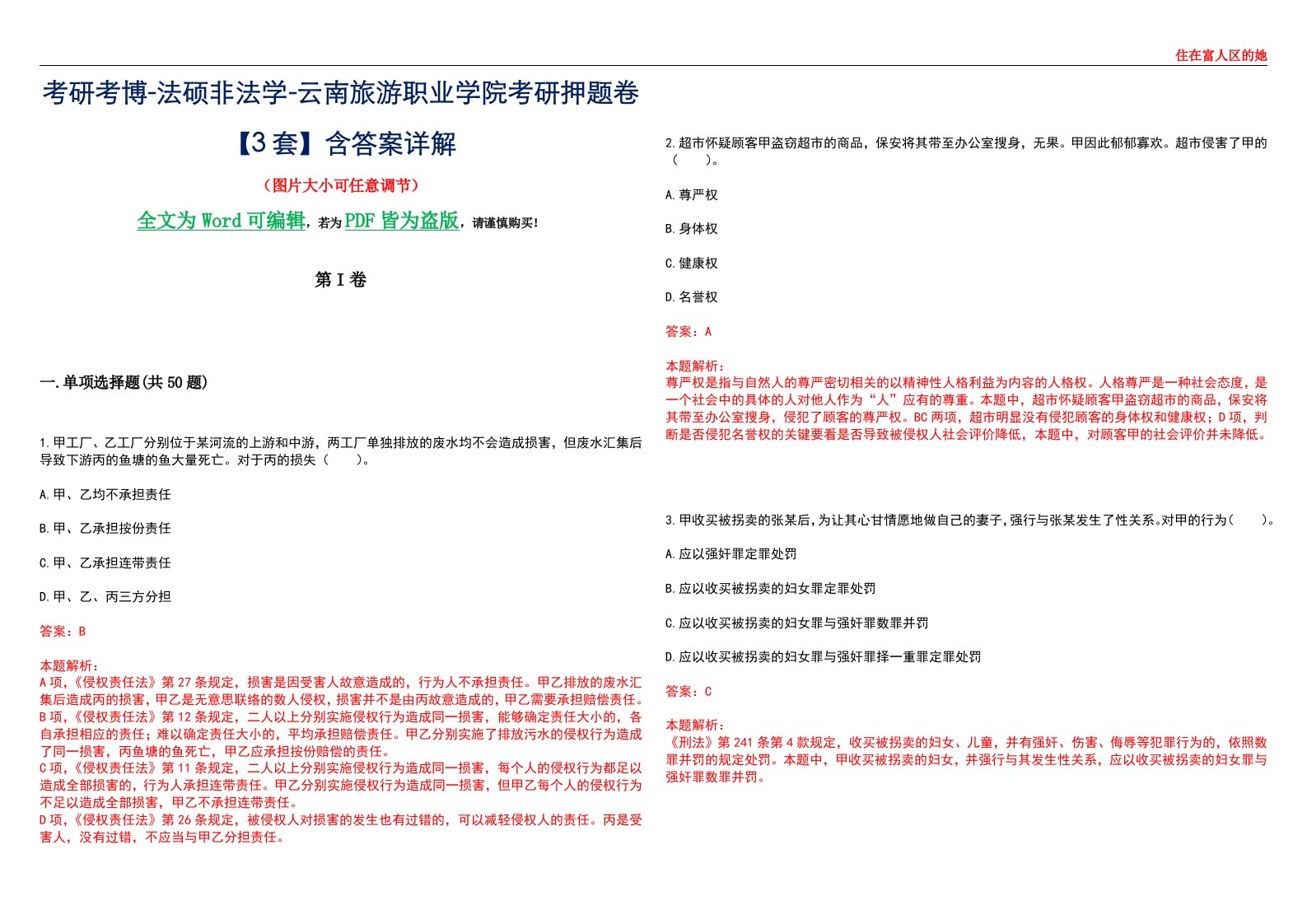Select option B 身体权
1307x924 pixels.
(692, 228)
